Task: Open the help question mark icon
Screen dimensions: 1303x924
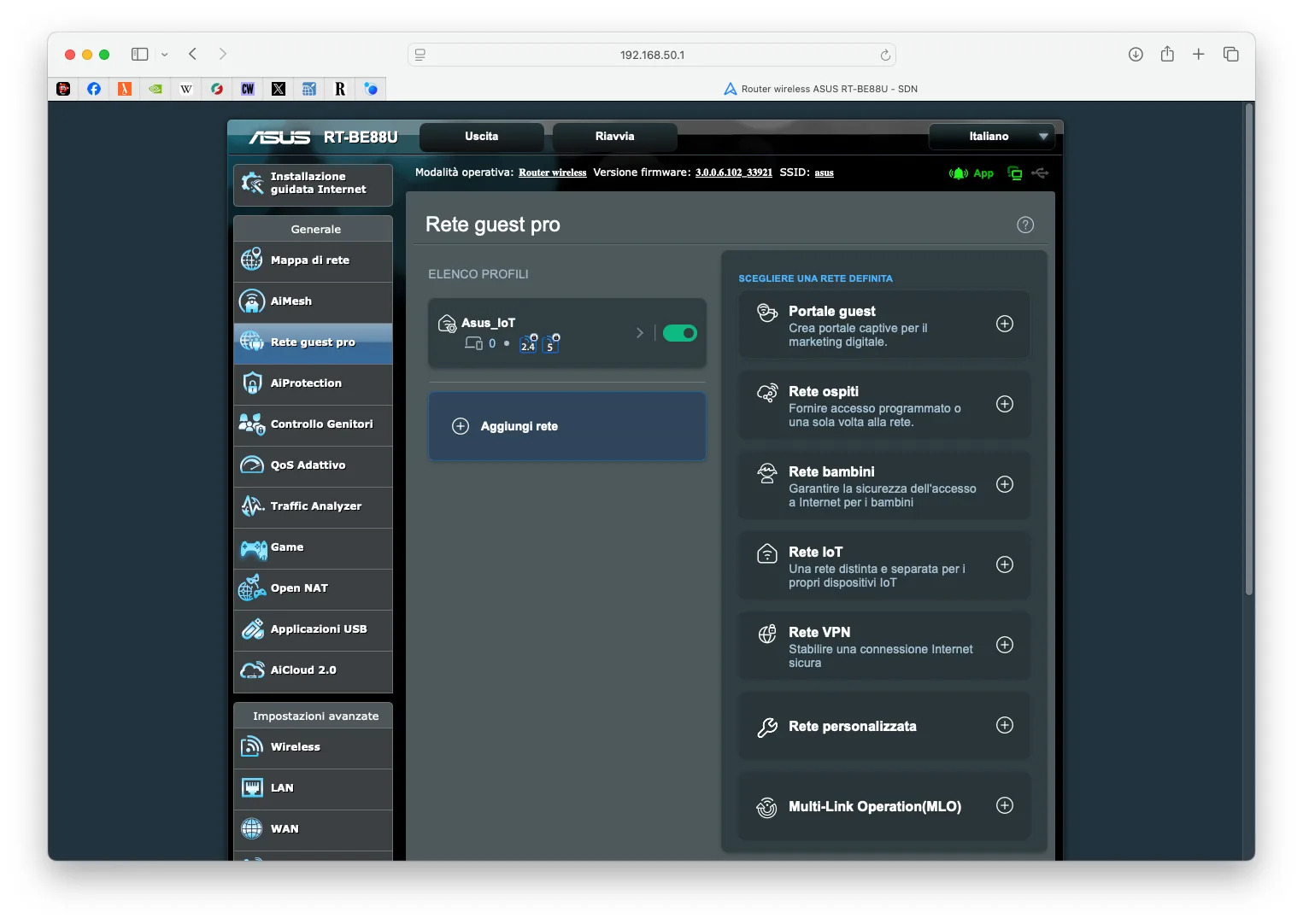Action: 1025,225
